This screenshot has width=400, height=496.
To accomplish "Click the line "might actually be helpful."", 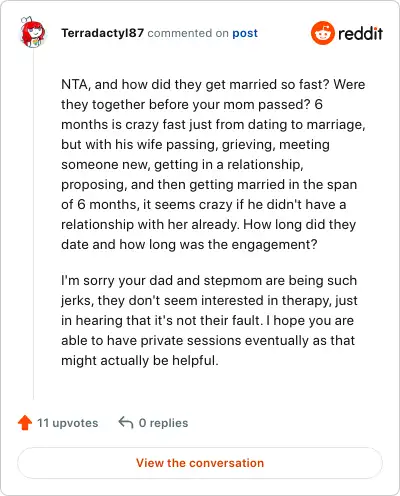I will [140, 360].
